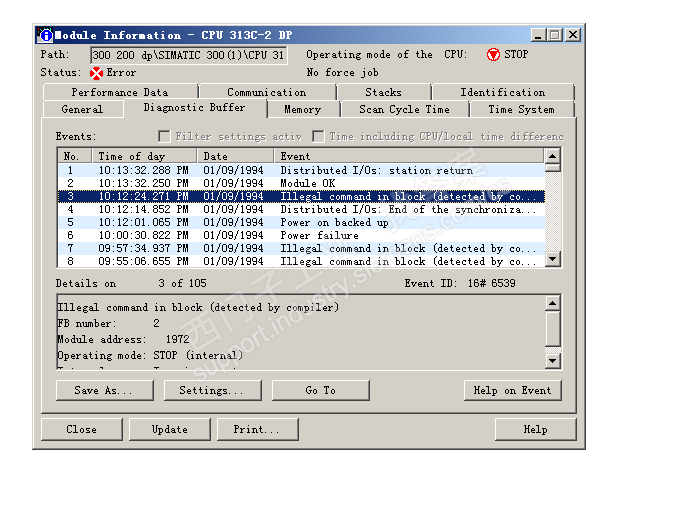
Task: Click the Time of day column header
Action: (x=144, y=156)
